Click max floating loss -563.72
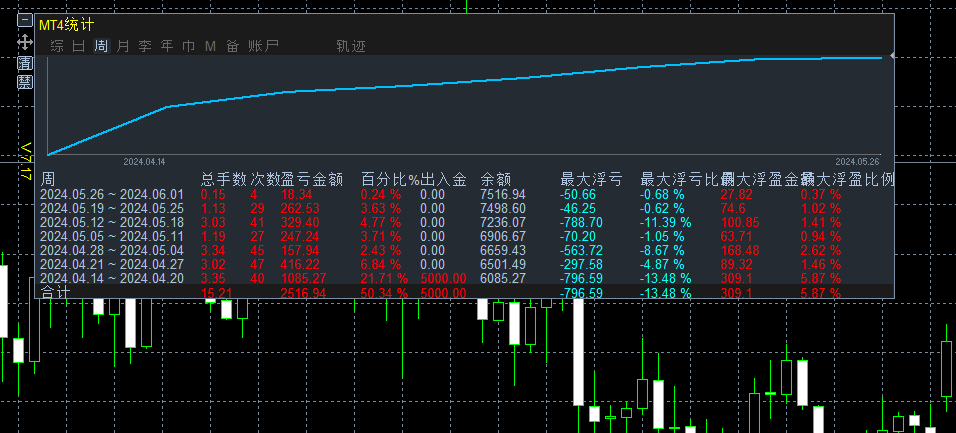956x433 pixels. pos(582,250)
